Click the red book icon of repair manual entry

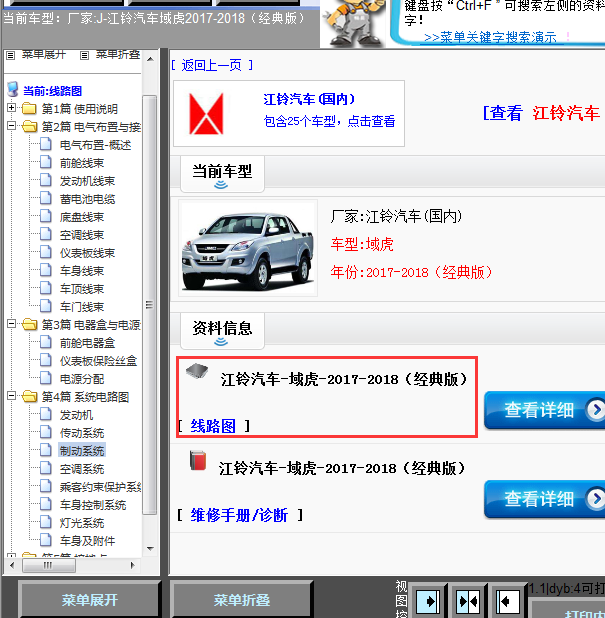pyautogui.click(x=198, y=460)
